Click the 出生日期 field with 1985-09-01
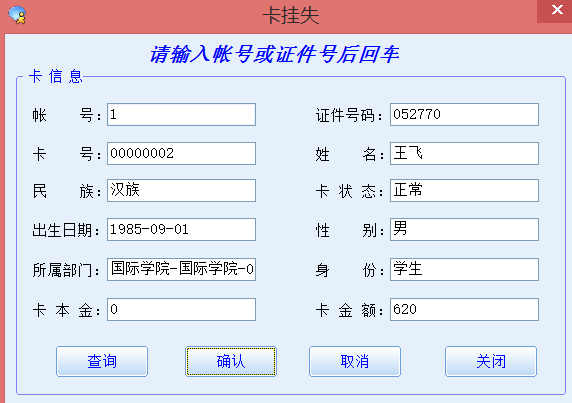 (181, 229)
